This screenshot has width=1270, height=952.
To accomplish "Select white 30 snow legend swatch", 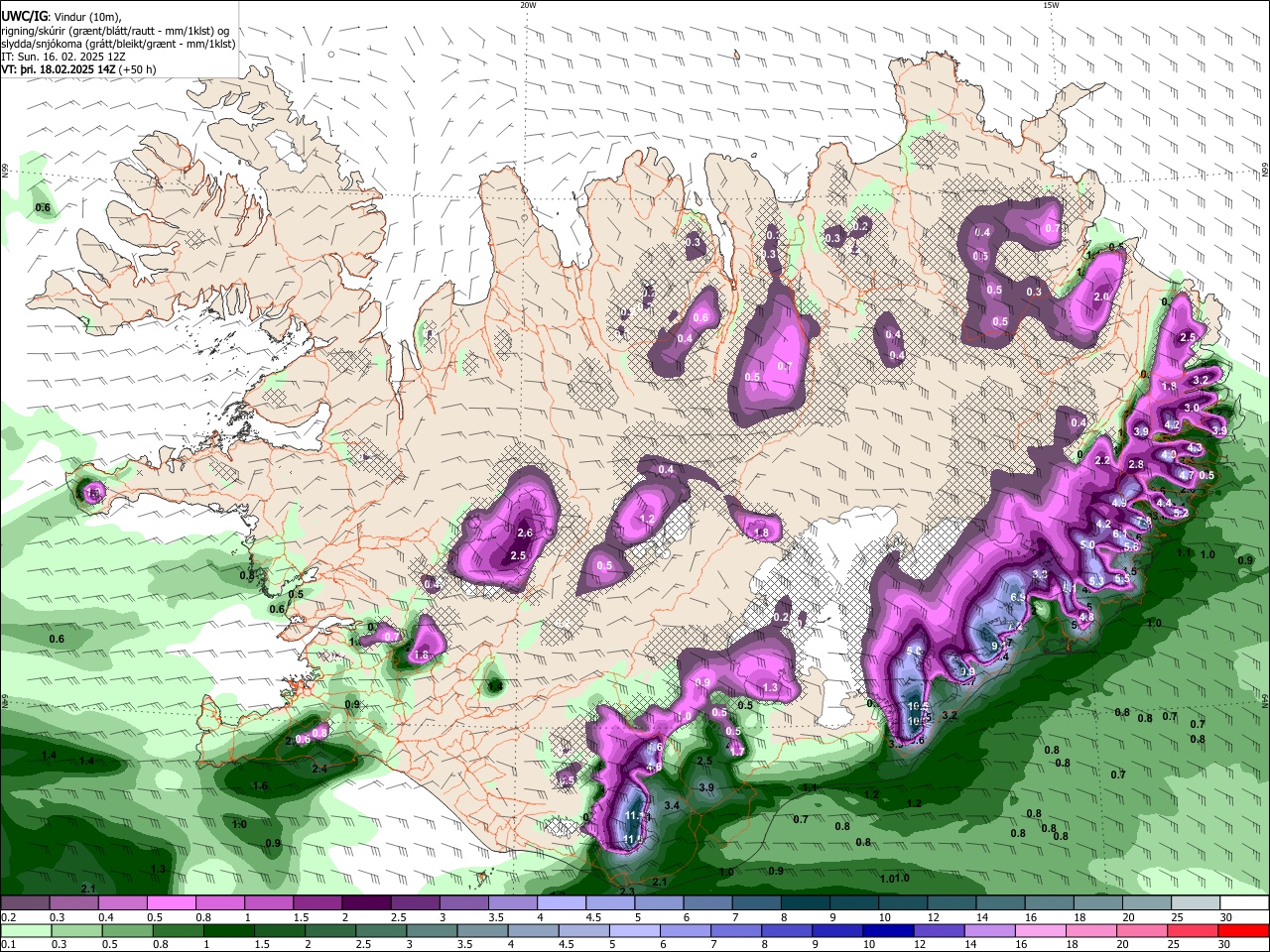I will pyautogui.click(x=1244, y=903).
